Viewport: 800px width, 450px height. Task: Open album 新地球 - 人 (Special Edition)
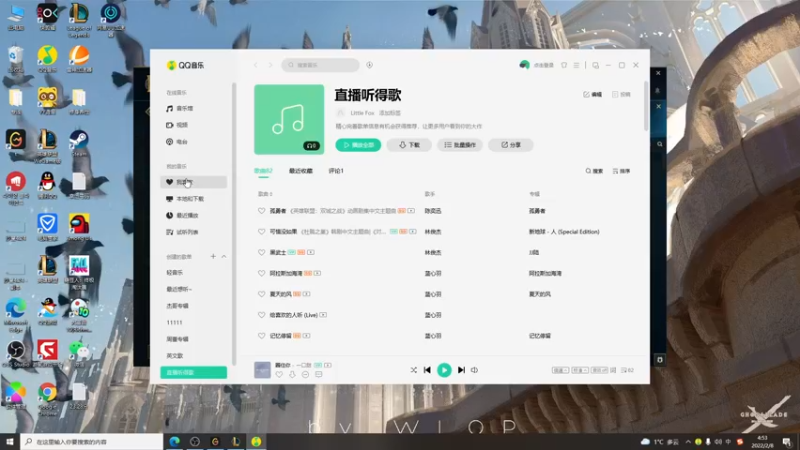(564, 232)
